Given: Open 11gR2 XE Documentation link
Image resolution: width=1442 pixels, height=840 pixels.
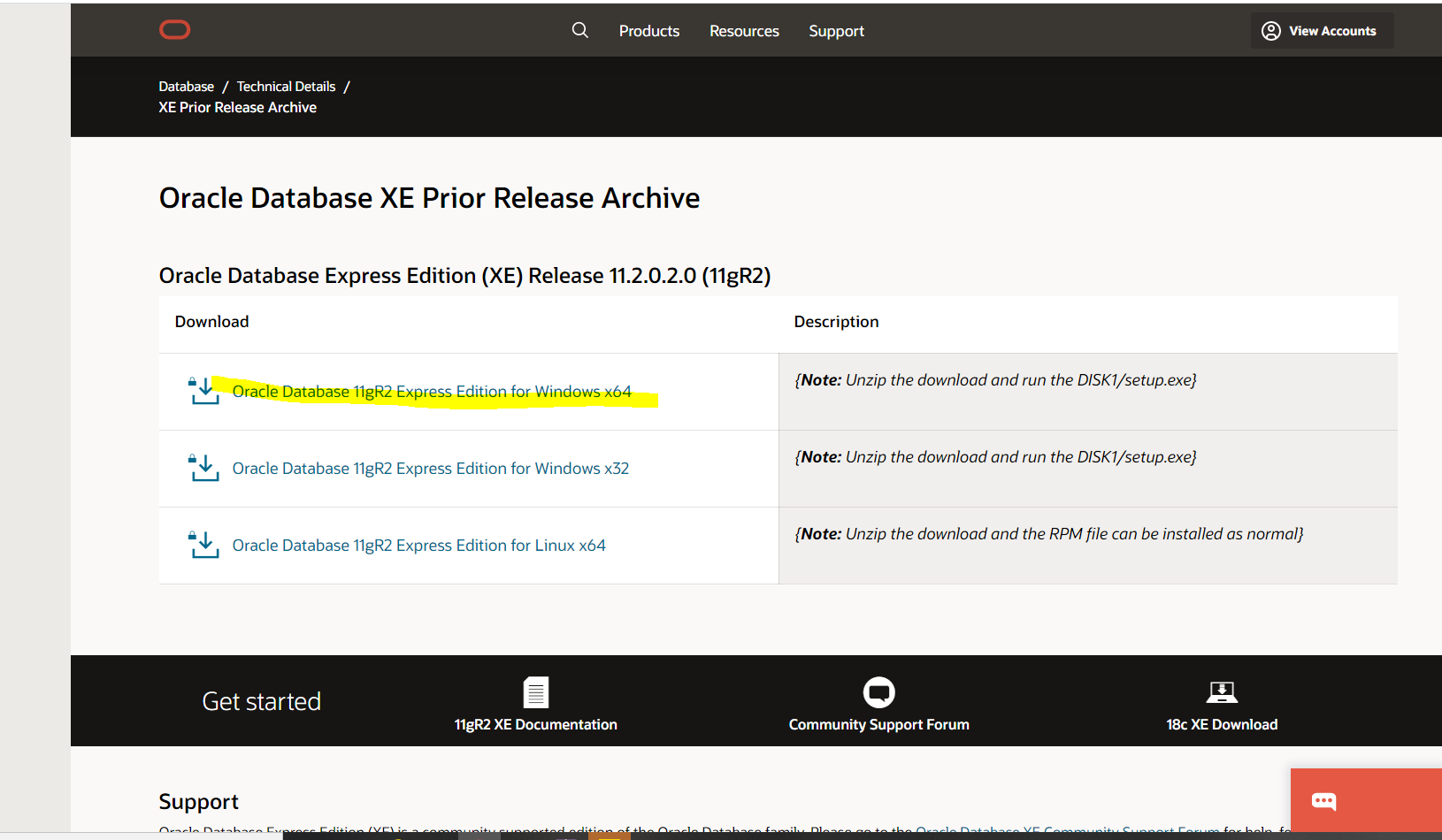Looking at the screenshot, I should (x=536, y=724).
